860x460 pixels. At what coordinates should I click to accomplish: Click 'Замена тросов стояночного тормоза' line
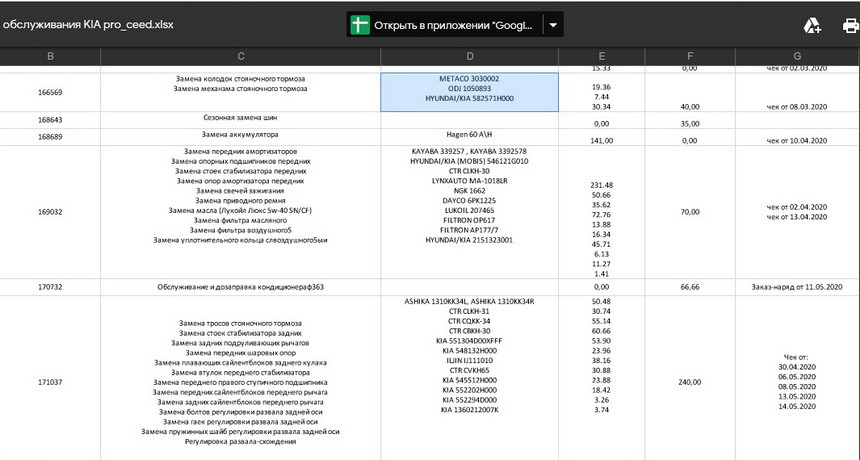pos(240,323)
